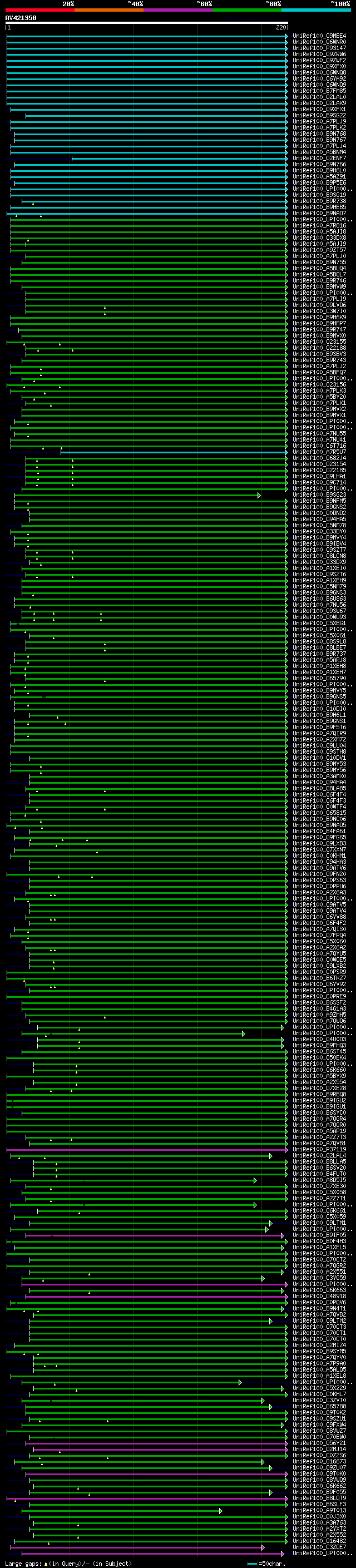Image resolution: width=356 pixels, height=1568 pixels.
Task: Select hit label UniRef100_A7P9A0
Action: (319, 1364)
